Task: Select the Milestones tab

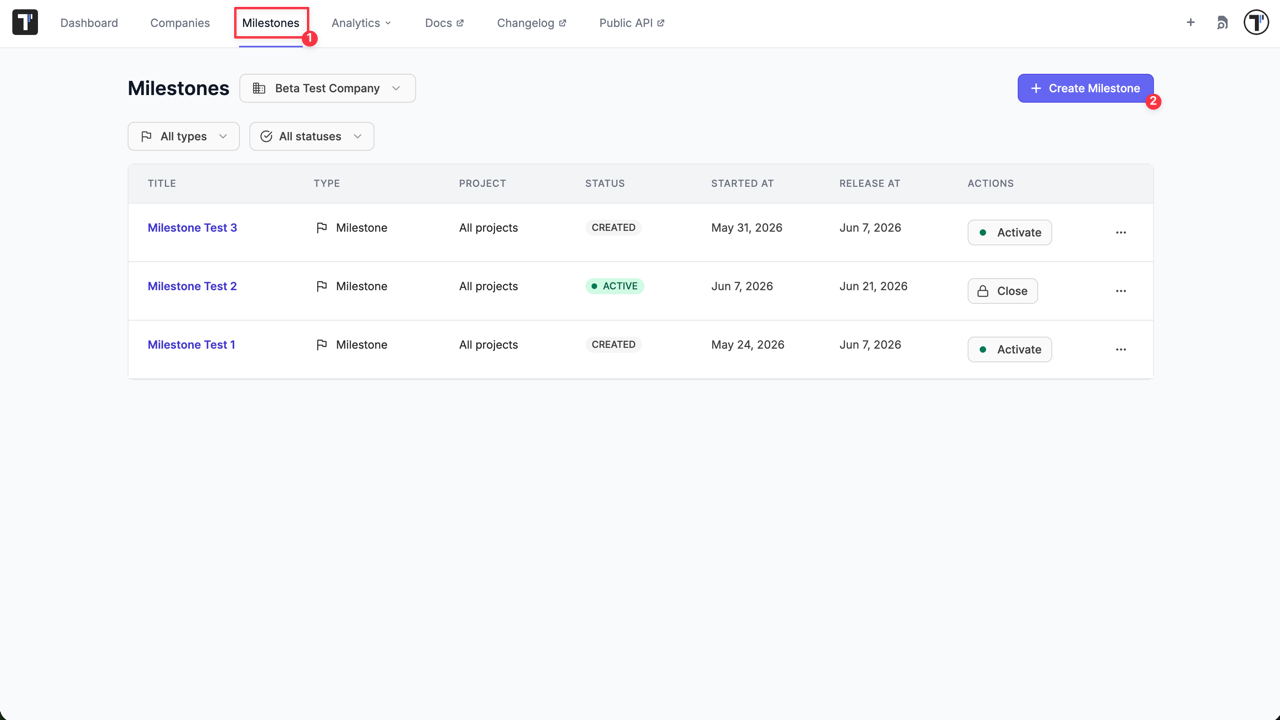Action: point(271,23)
